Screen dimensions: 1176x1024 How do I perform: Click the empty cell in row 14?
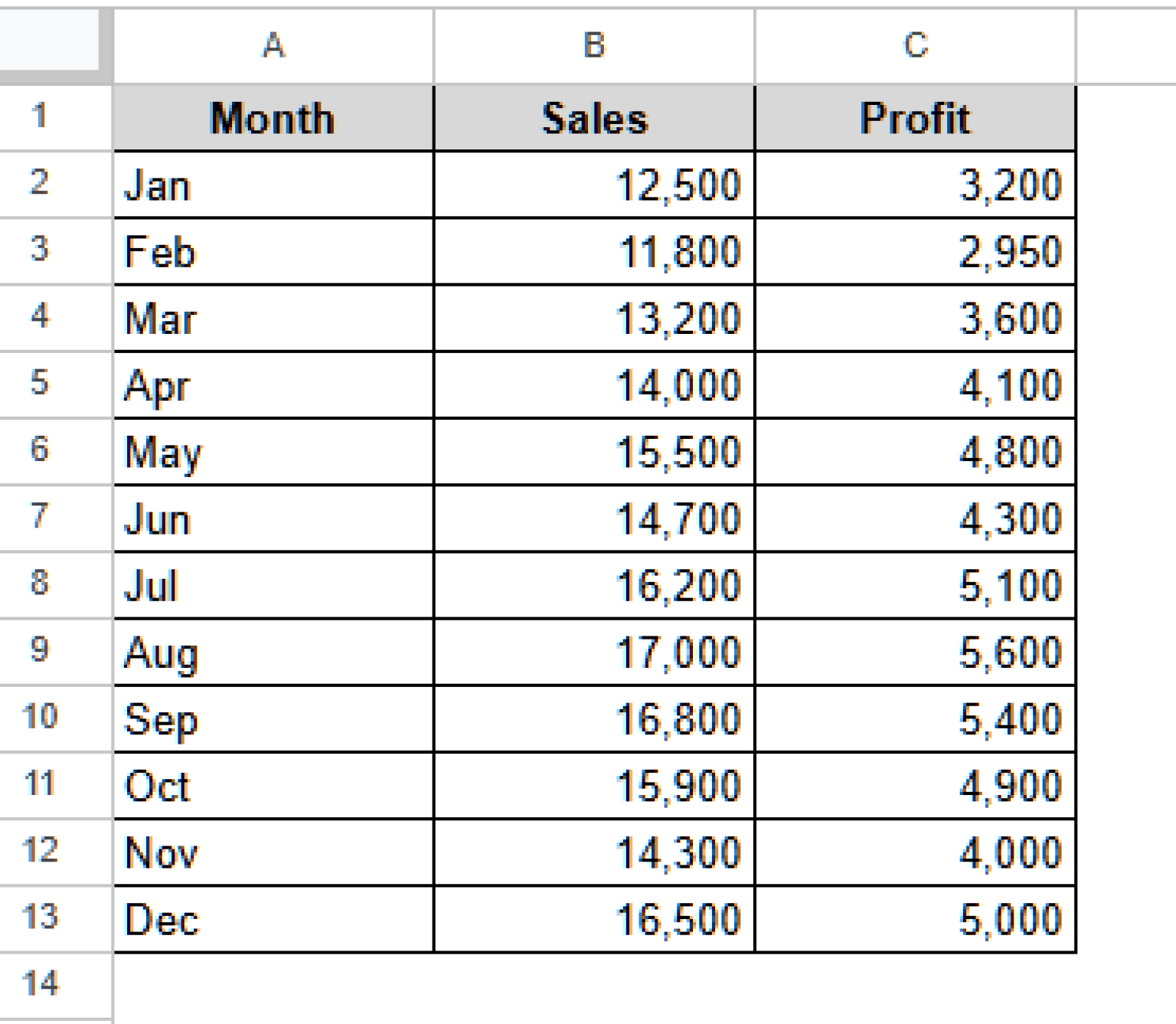click(x=273, y=986)
